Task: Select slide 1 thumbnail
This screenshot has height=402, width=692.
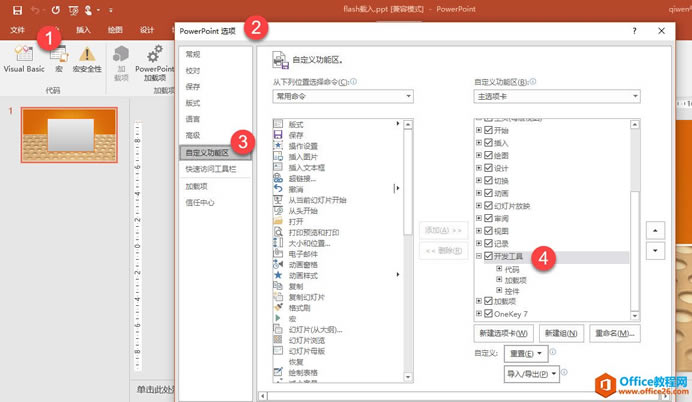Action: click(x=69, y=135)
